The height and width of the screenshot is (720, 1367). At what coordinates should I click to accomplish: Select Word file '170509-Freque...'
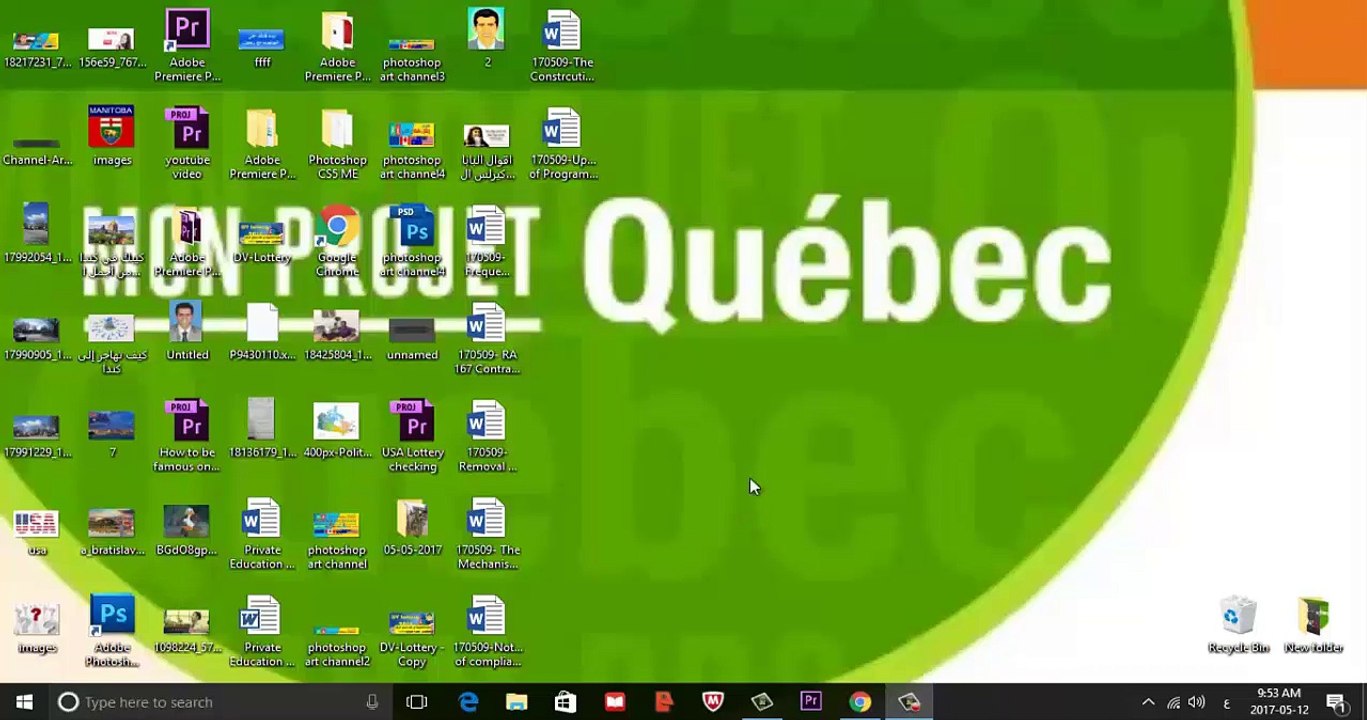pos(487,244)
